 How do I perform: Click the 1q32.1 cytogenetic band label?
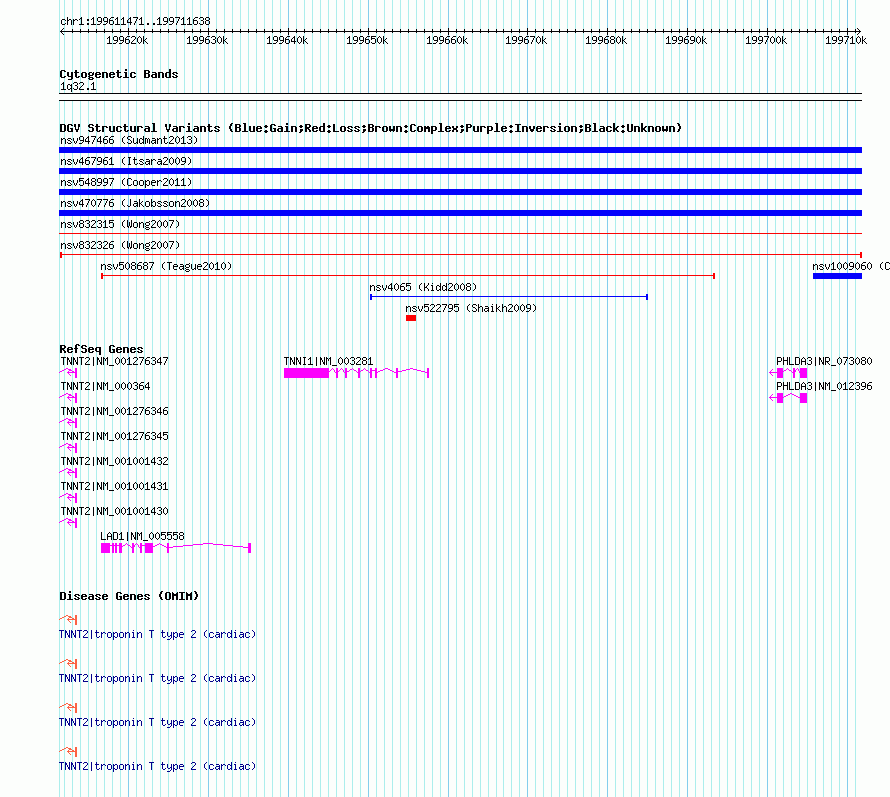pyautogui.click(x=78, y=86)
